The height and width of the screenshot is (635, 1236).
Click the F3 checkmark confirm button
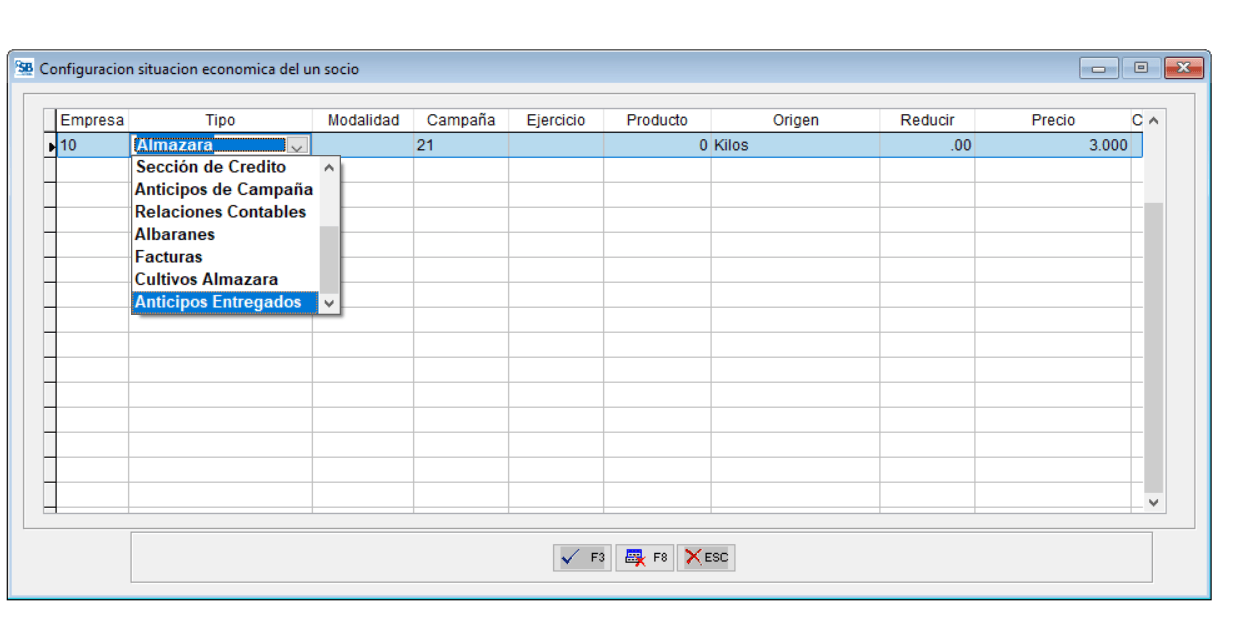coord(581,558)
